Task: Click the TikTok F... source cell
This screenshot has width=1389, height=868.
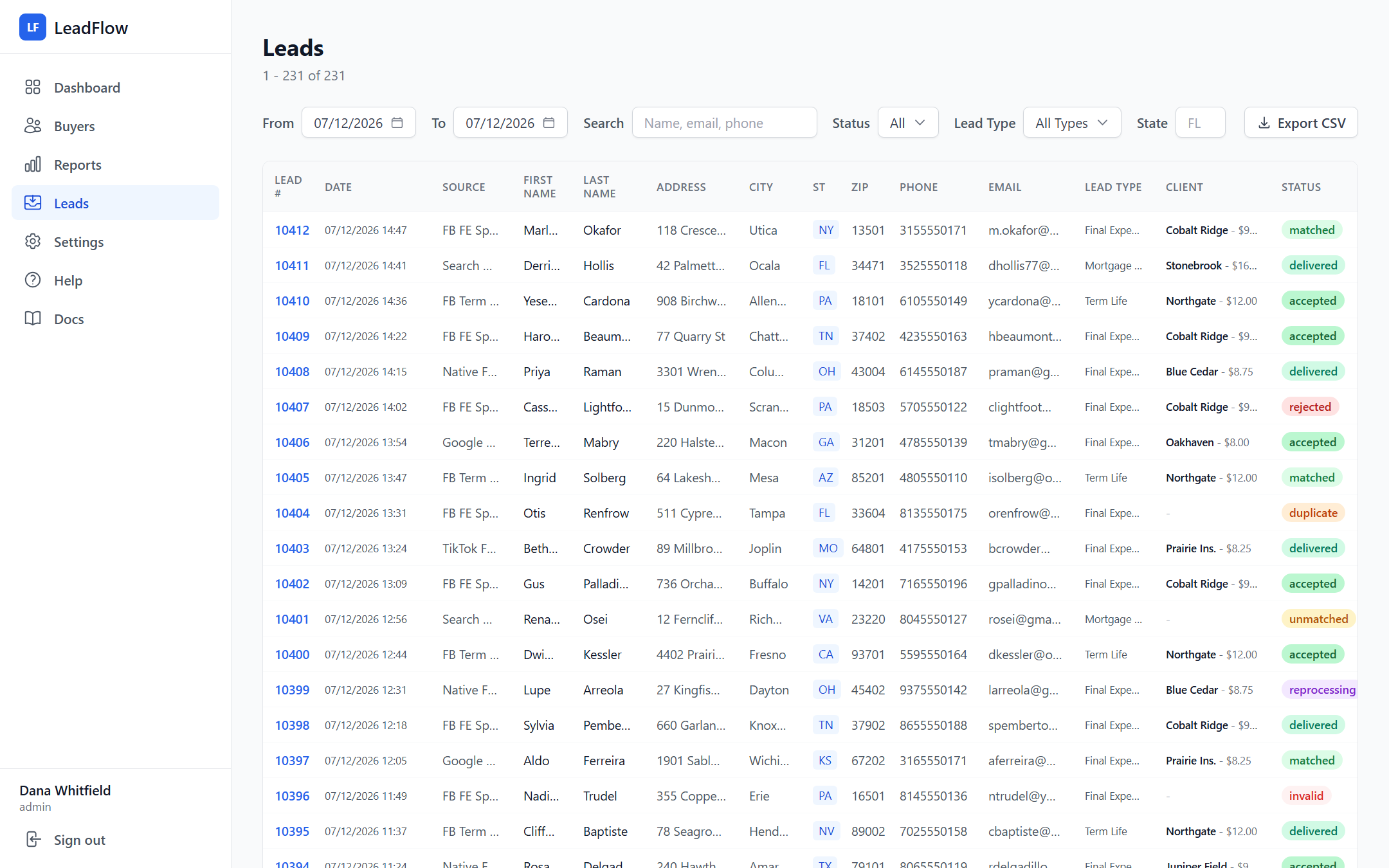Action: (x=469, y=548)
